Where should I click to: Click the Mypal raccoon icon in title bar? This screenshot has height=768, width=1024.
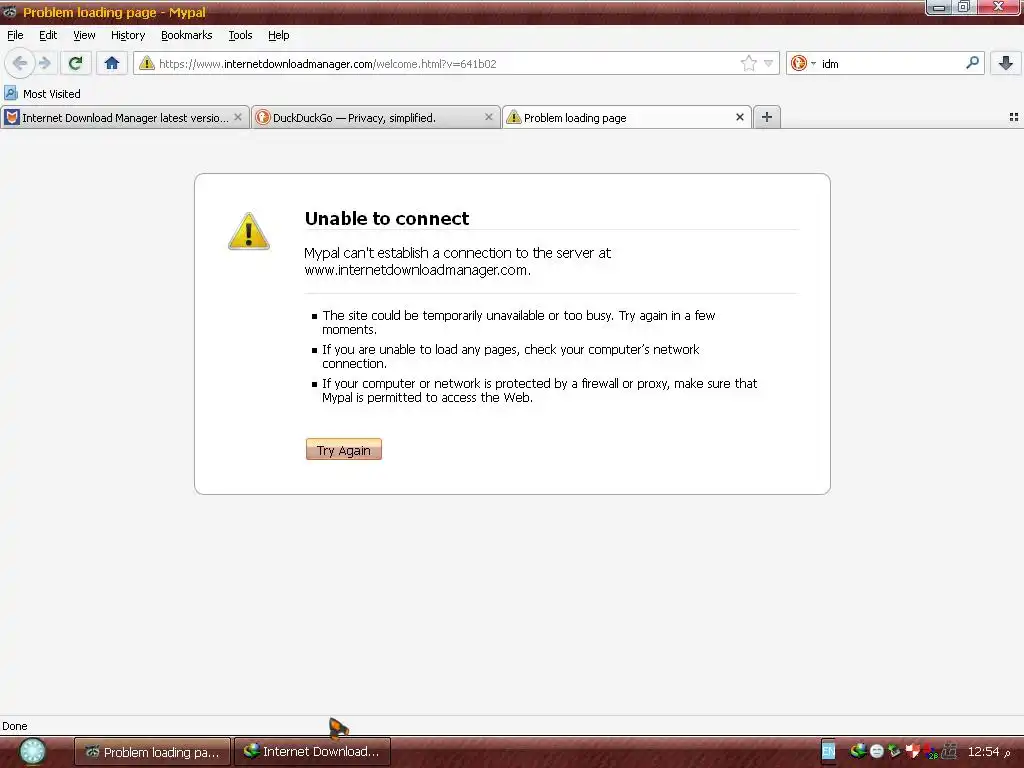coord(9,12)
